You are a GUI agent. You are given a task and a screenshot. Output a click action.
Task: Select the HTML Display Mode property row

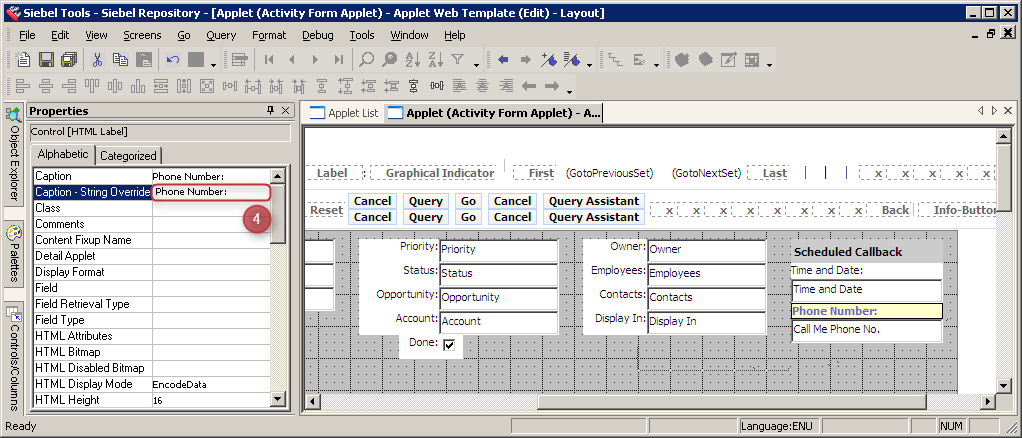152,384
